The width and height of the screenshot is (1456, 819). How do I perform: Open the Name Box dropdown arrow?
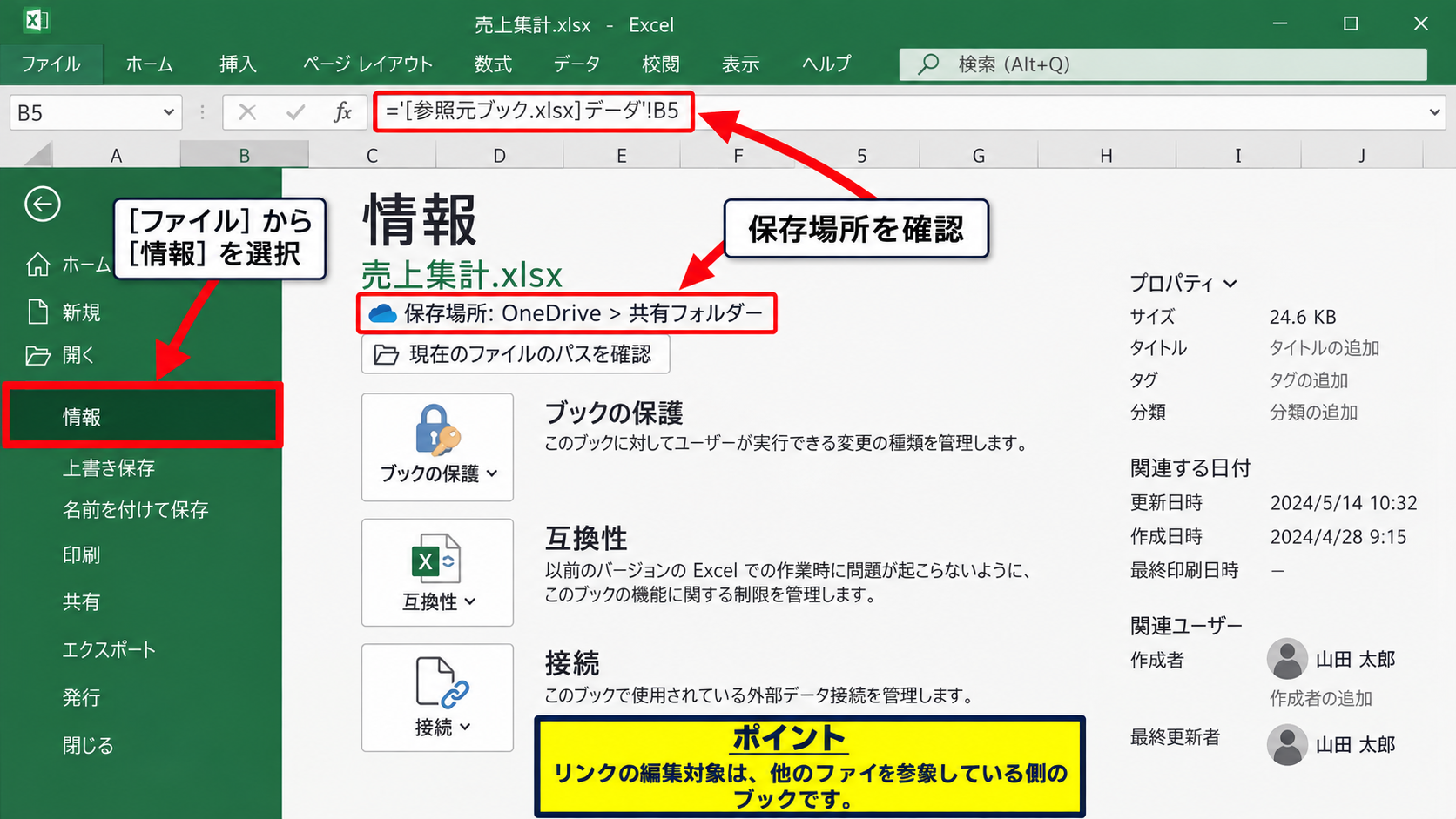[168, 112]
